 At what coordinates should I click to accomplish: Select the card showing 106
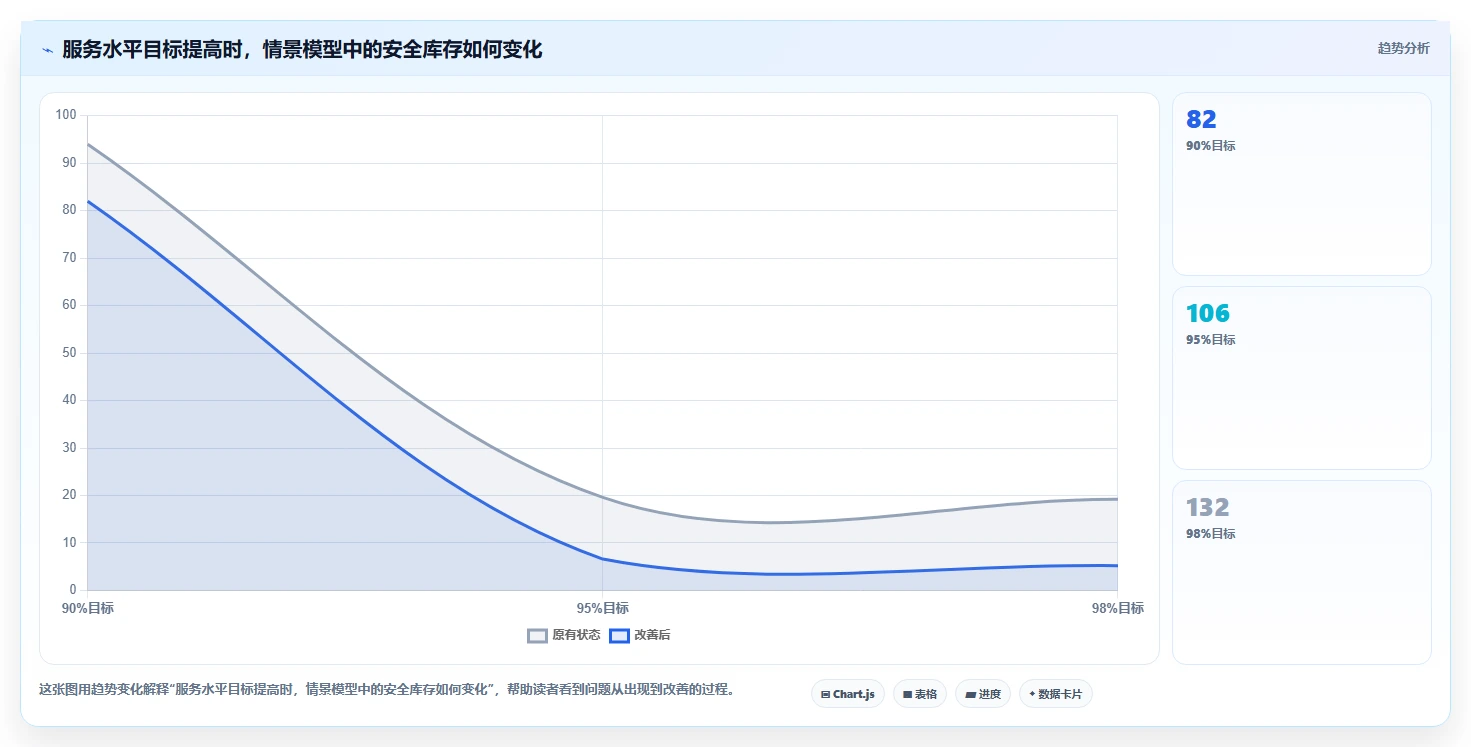click(x=1301, y=378)
